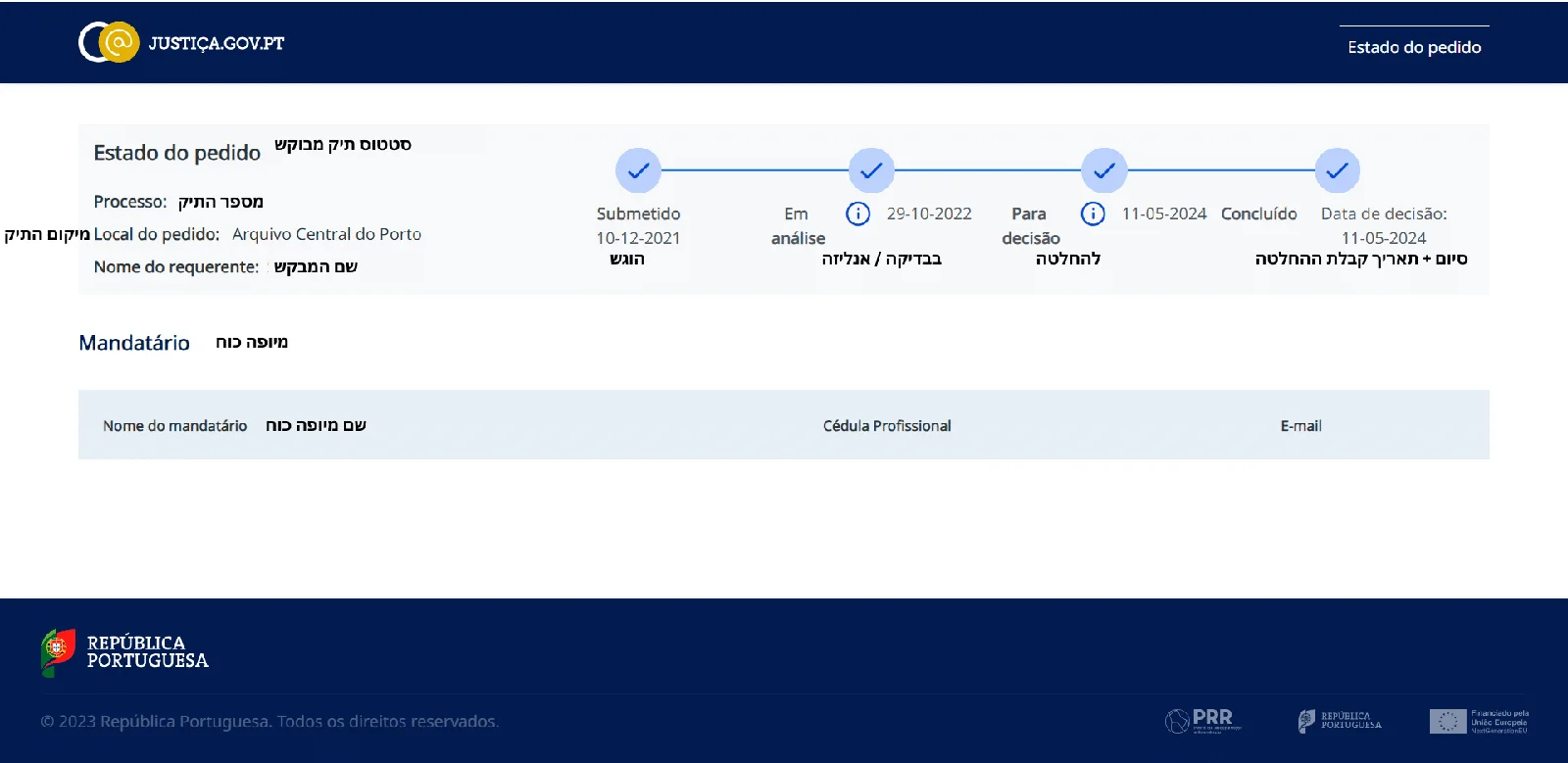The height and width of the screenshot is (763, 1568).
Task: Click small República Portuguesa logo near PRR
Action: [x=1340, y=721]
